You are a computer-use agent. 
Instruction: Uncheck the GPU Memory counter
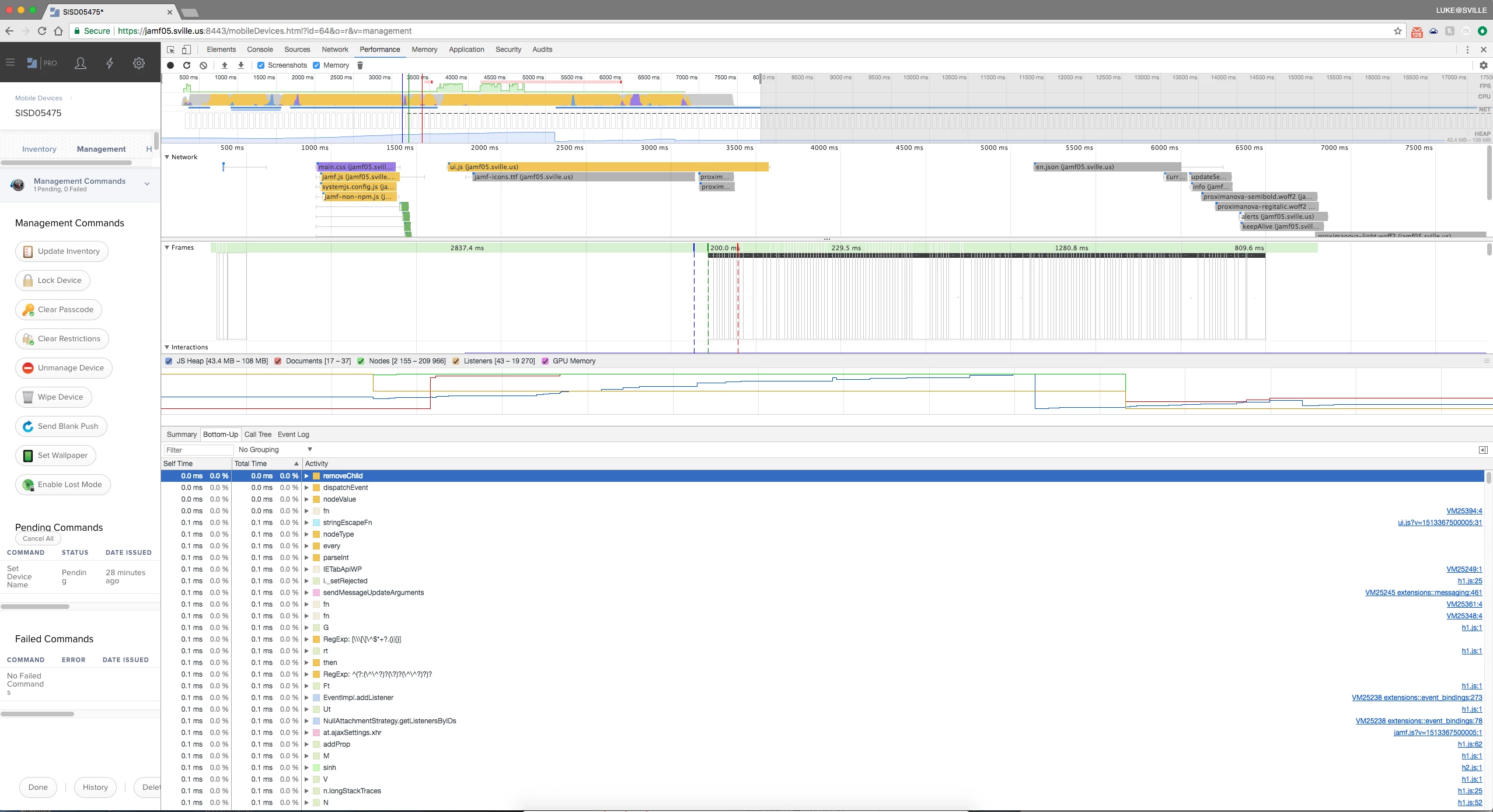[545, 361]
